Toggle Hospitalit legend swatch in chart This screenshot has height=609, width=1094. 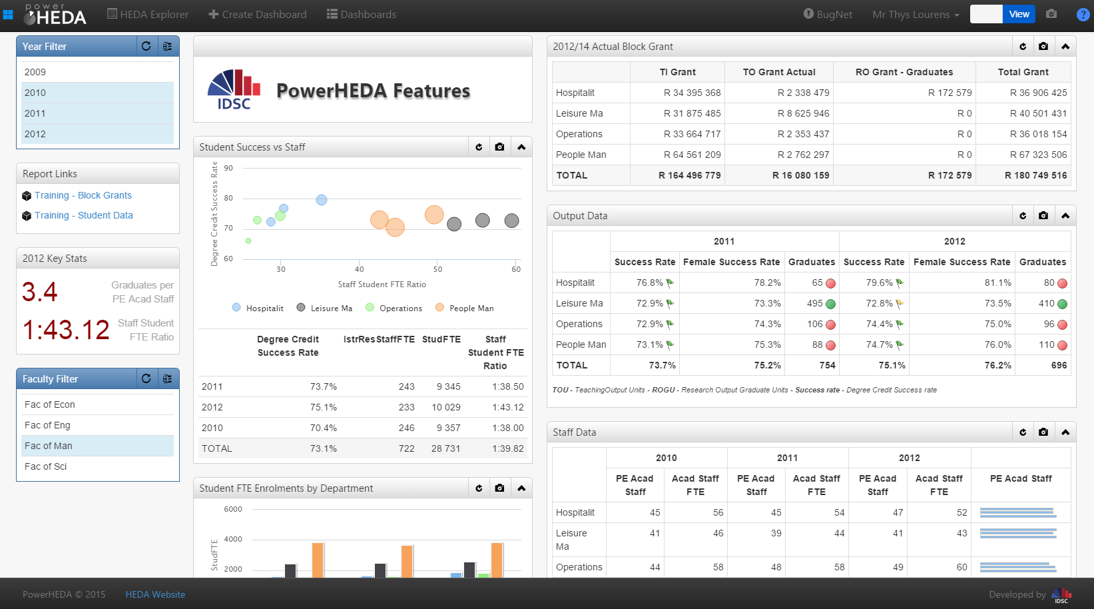click(x=237, y=308)
